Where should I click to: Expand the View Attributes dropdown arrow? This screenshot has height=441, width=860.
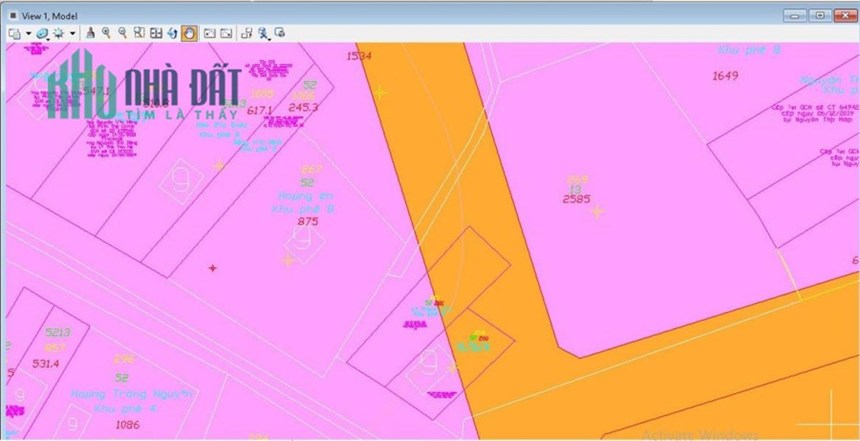point(28,34)
